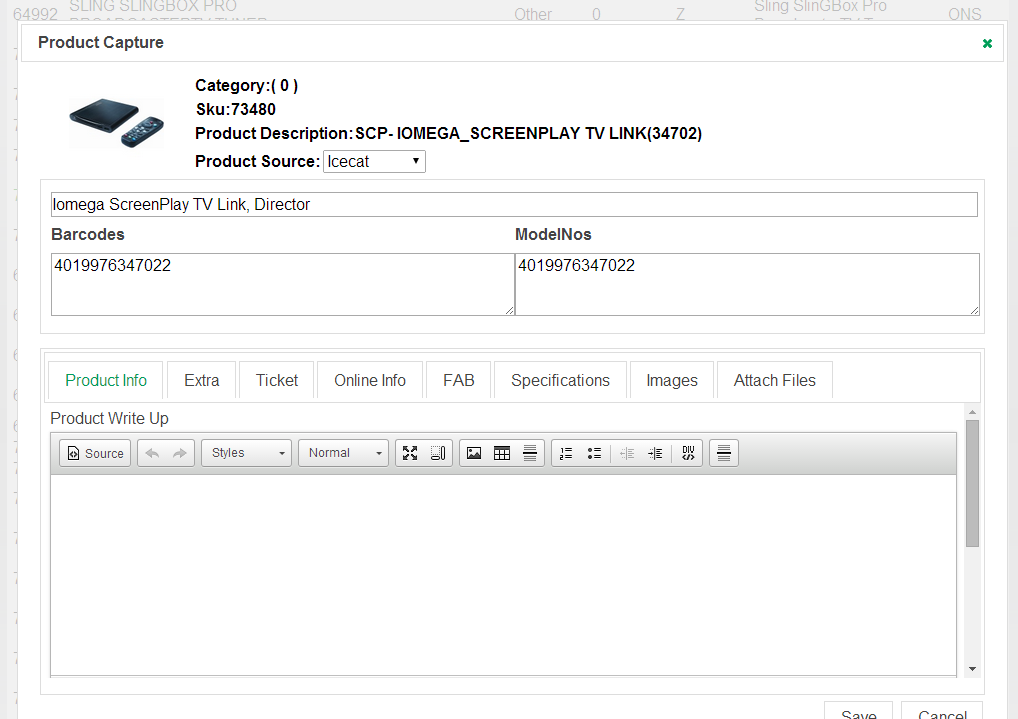Click the scrollbar down arrow
The width and height of the screenshot is (1018, 719).
point(972,669)
